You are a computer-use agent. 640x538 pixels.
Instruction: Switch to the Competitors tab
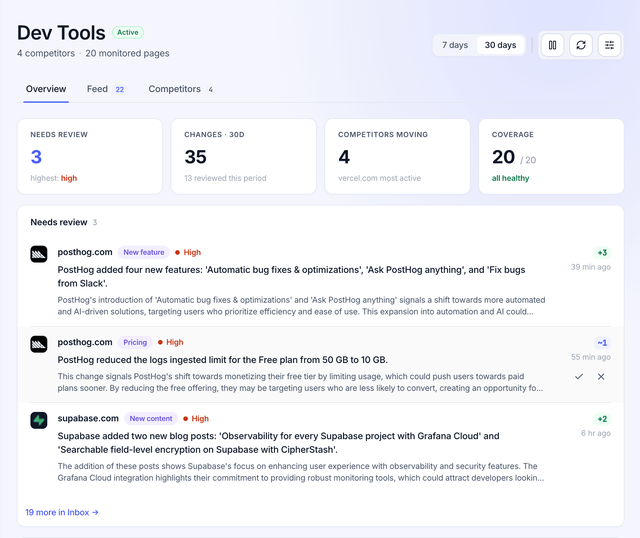point(180,89)
